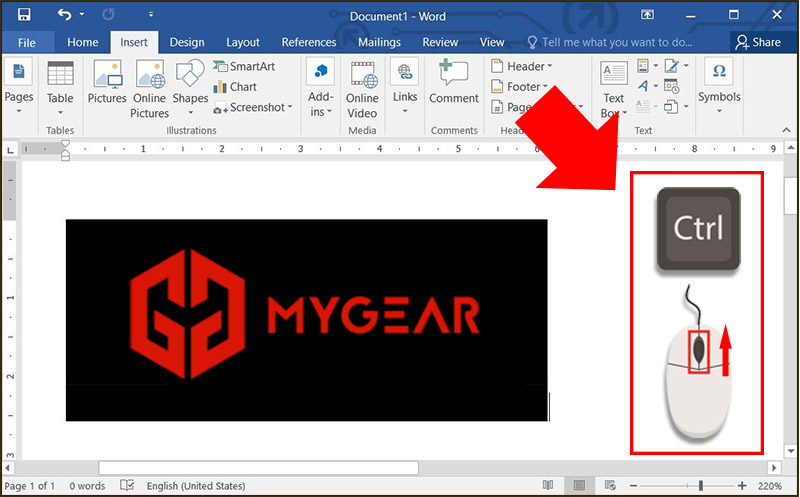The height and width of the screenshot is (497, 800).
Task: Click the Page 1 of 1 status indicator
Action: [x=30, y=486]
